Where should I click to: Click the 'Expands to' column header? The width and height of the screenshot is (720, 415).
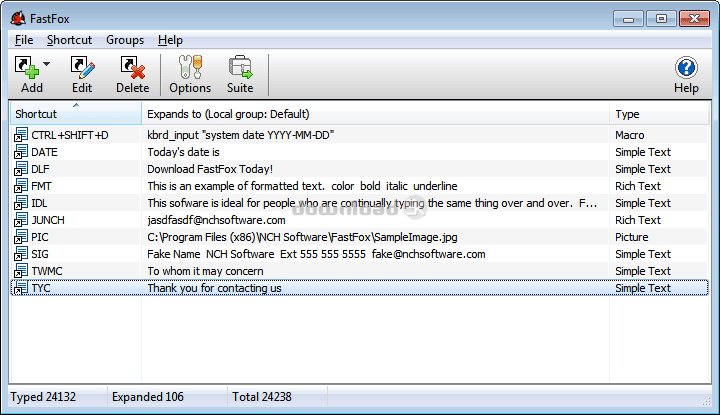tap(375, 114)
